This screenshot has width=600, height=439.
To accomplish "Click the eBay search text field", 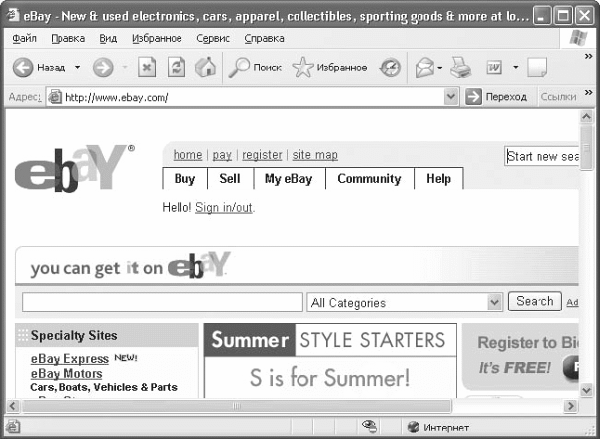I will (x=162, y=302).
